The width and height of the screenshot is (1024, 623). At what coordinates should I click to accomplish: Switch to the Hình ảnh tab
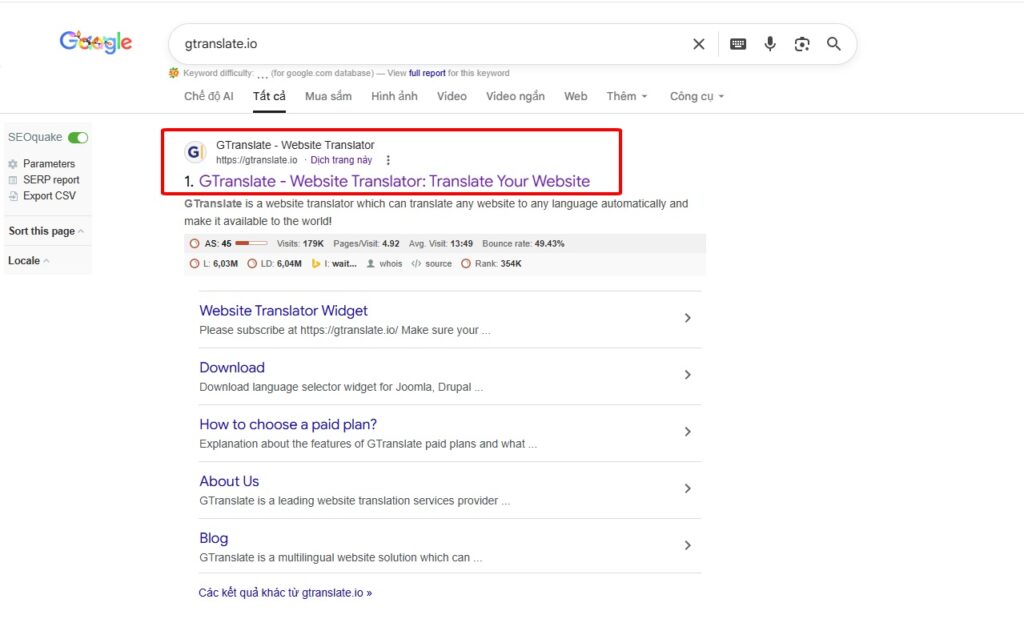click(x=394, y=96)
